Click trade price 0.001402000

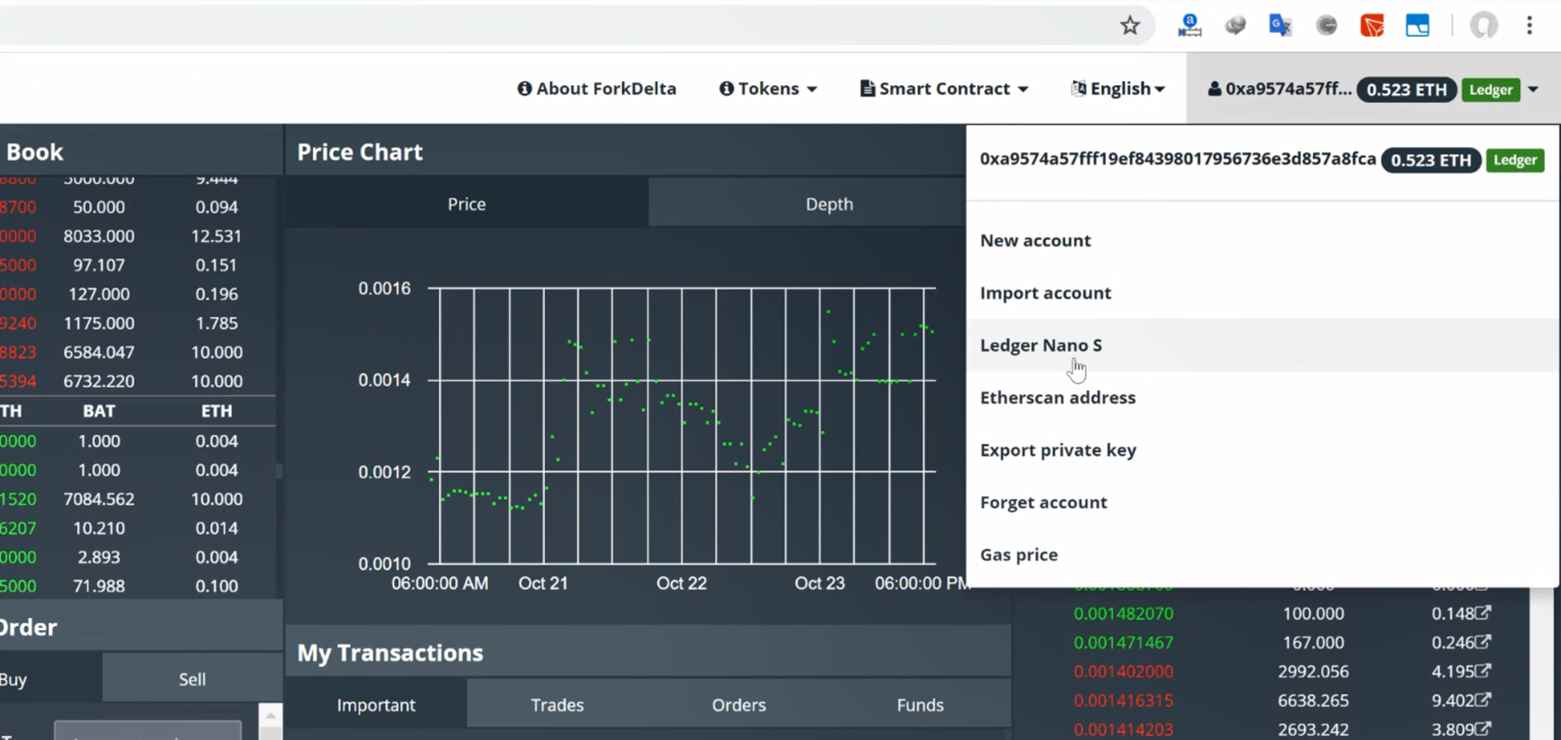pyautogui.click(x=1123, y=671)
